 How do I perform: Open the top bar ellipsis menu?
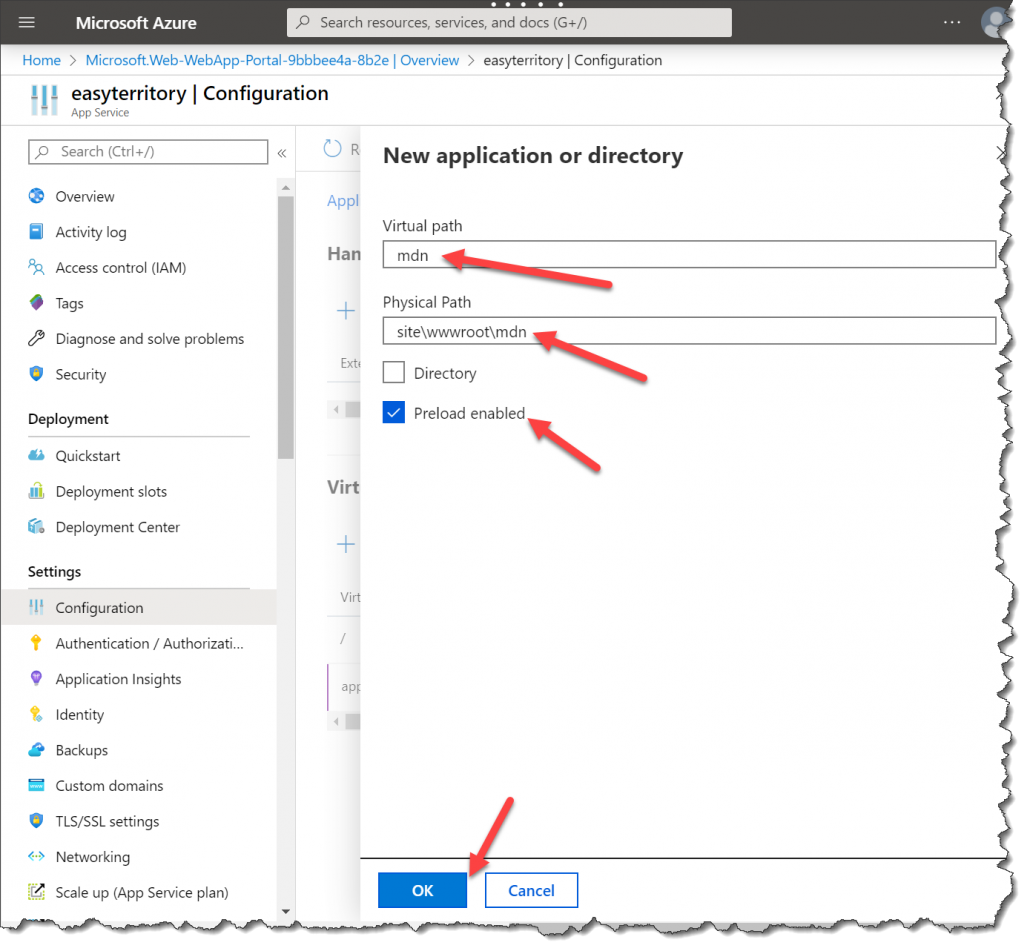pyautogui.click(x=952, y=22)
